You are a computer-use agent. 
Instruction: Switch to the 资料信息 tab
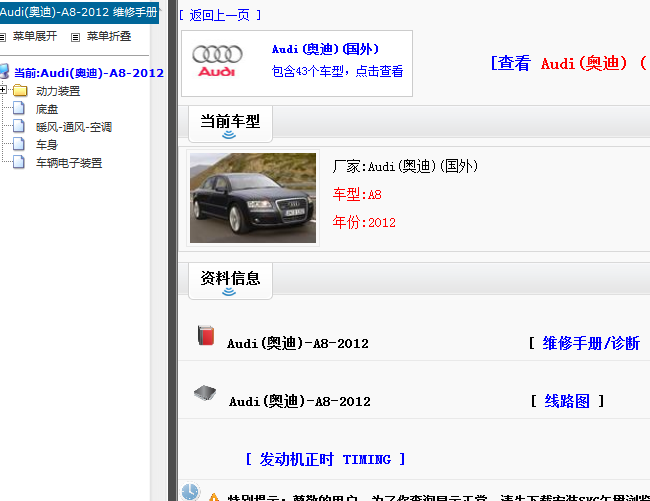(x=230, y=281)
